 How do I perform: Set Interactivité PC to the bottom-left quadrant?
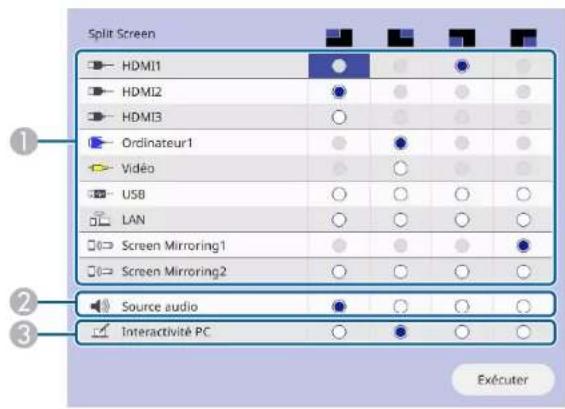(x=462, y=332)
